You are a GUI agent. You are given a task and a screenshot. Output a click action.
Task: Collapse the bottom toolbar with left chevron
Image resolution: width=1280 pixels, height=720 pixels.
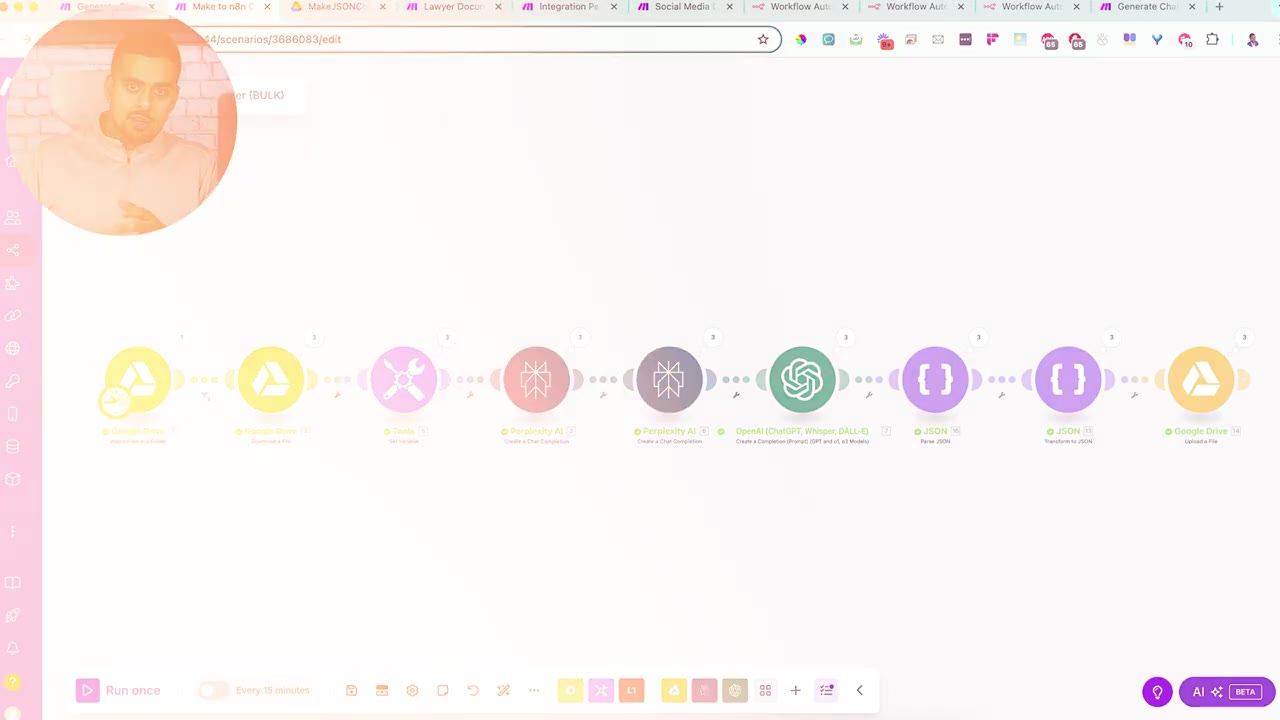coord(859,690)
